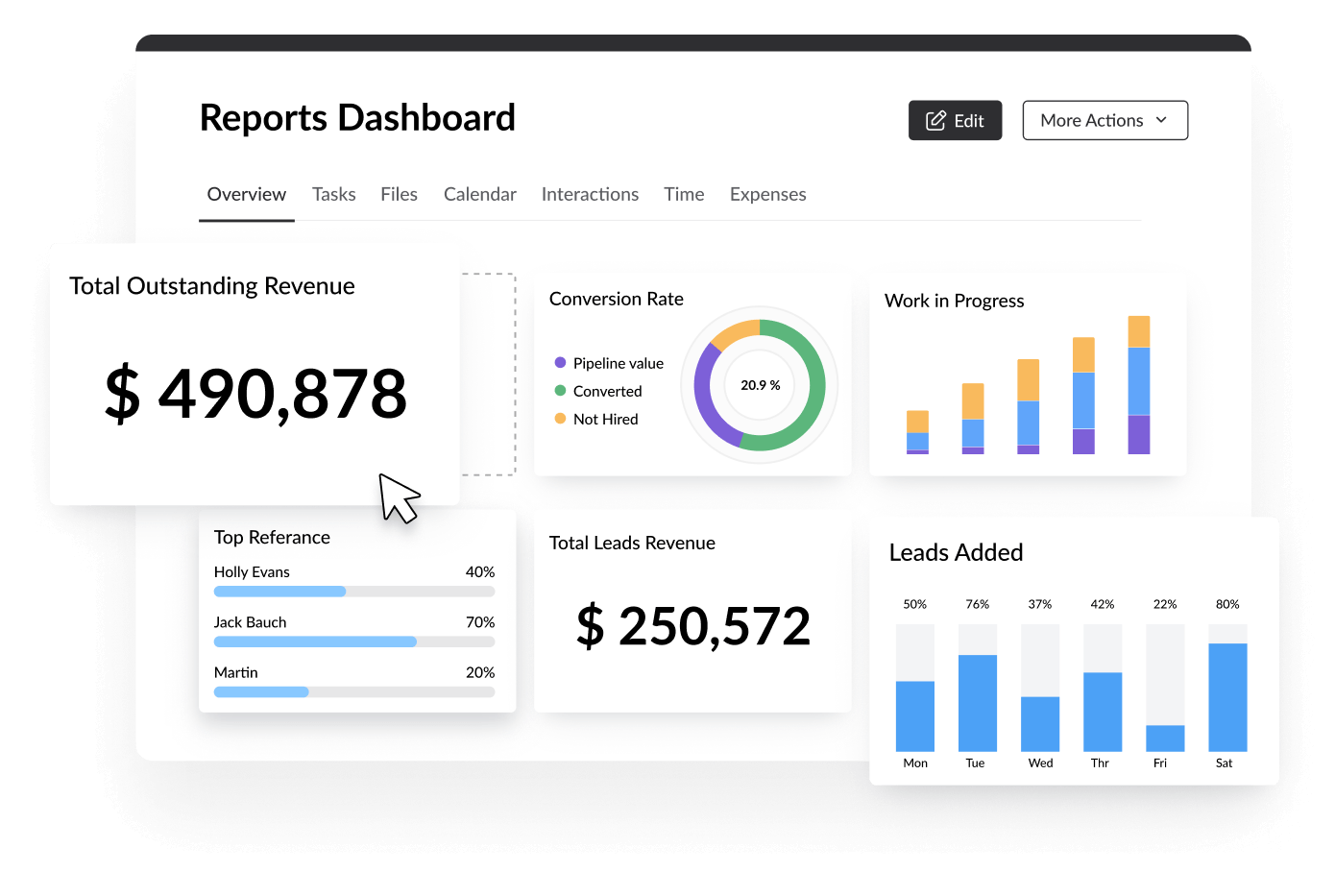Click the green Converted legend dot
Screen dimensions: 1335x896
coord(560,391)
